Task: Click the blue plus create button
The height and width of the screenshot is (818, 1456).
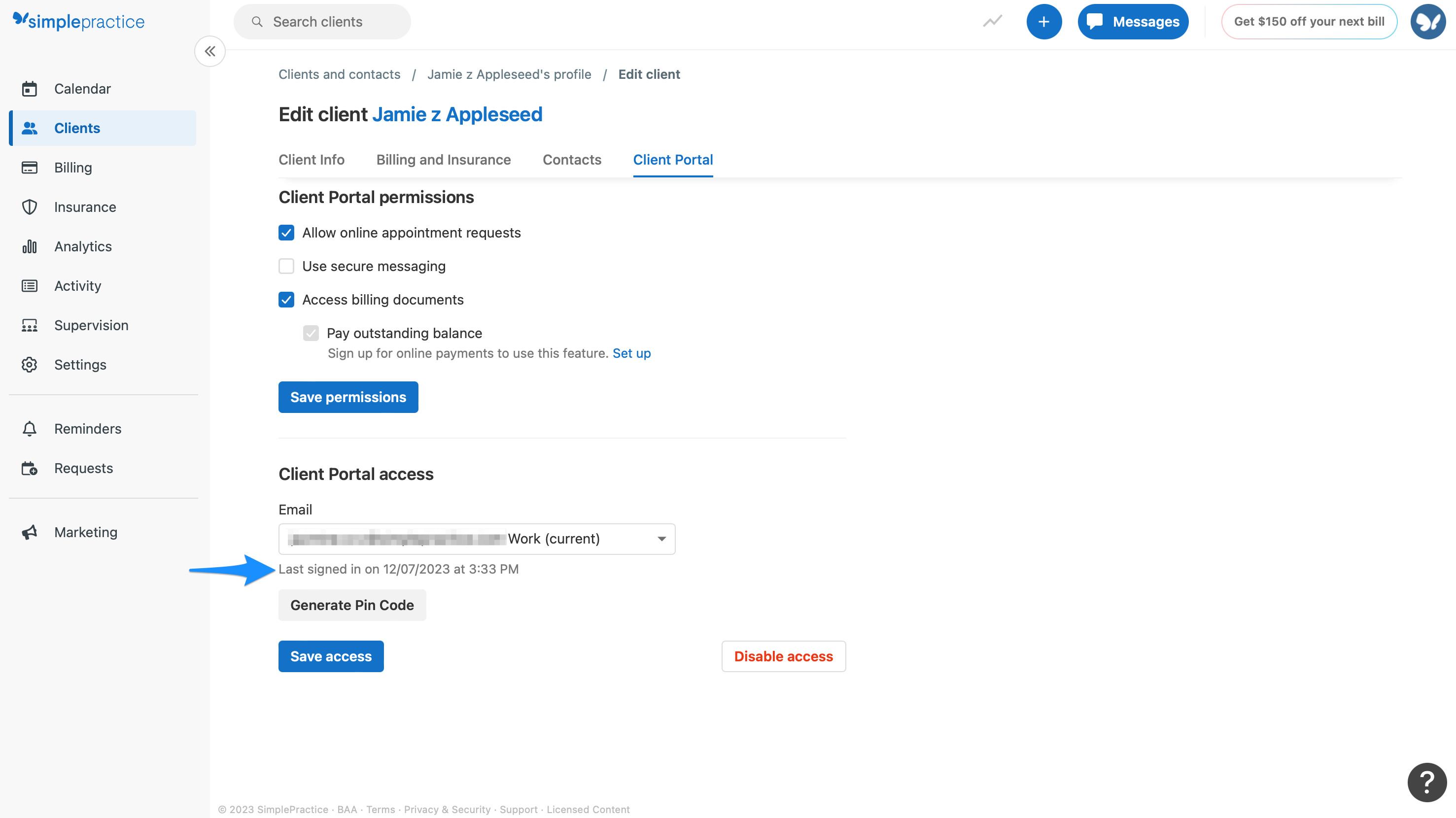Action: pos(1043,22)
